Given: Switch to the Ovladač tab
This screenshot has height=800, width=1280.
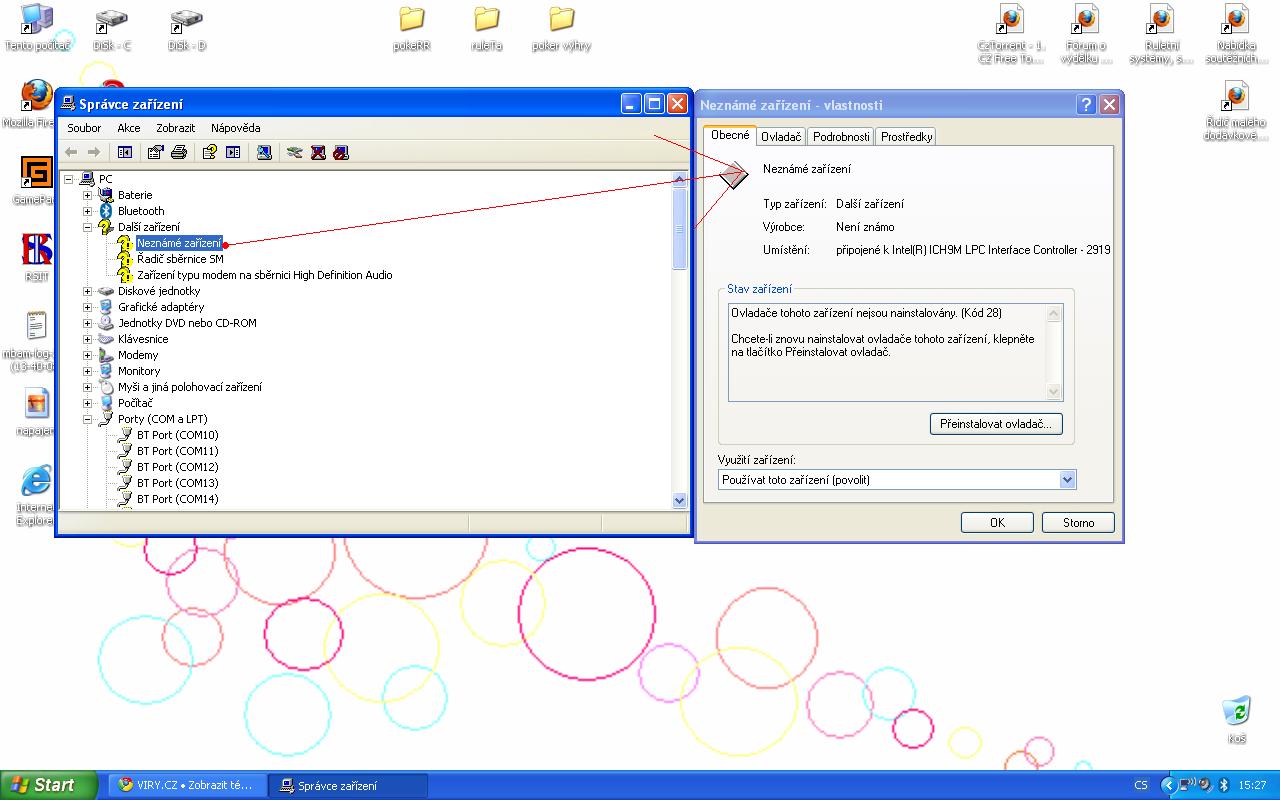Looking at the screenshot, I should click(x=780, y=137).
